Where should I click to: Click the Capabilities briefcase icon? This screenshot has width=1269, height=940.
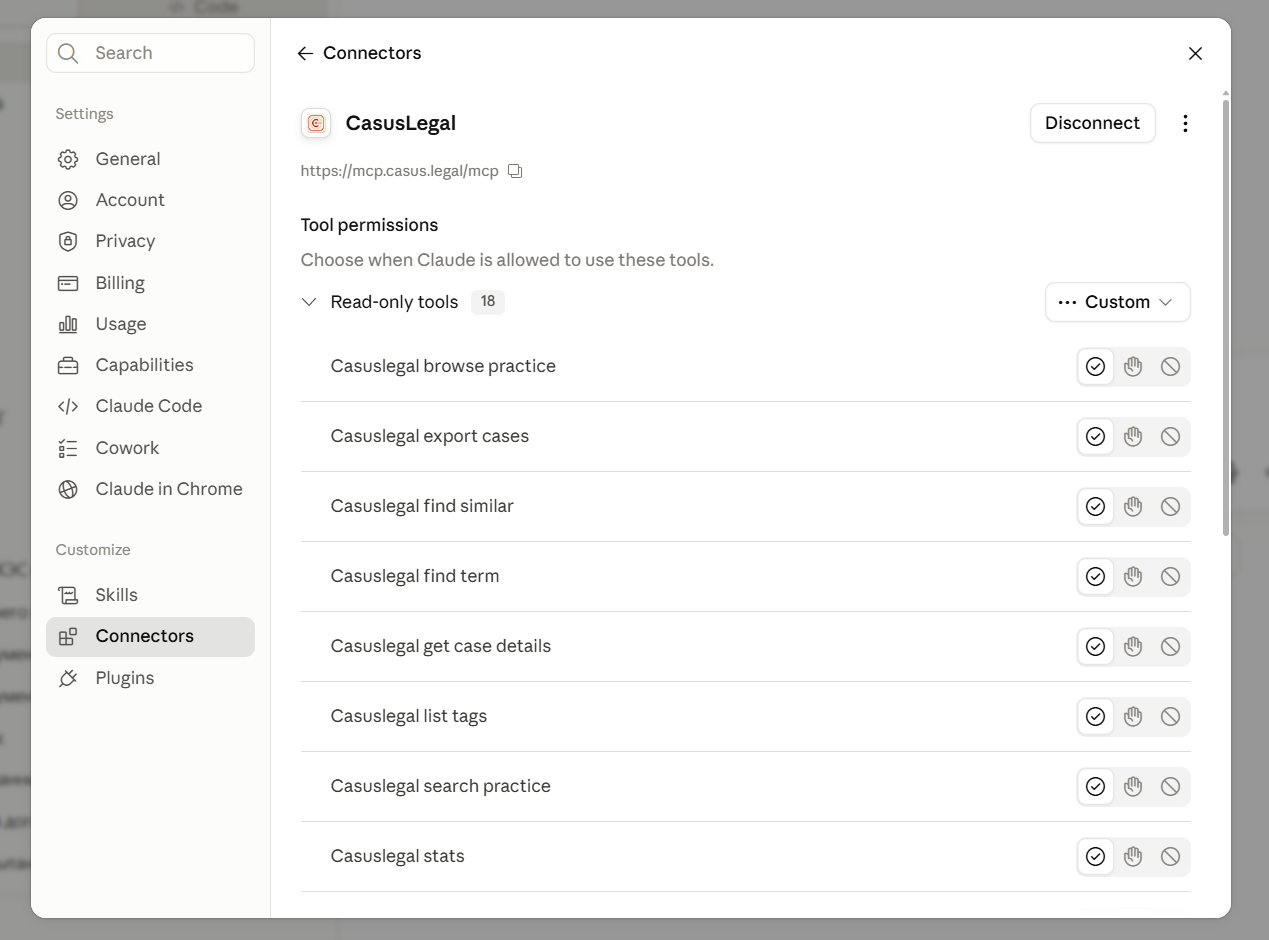pos(68,365)
